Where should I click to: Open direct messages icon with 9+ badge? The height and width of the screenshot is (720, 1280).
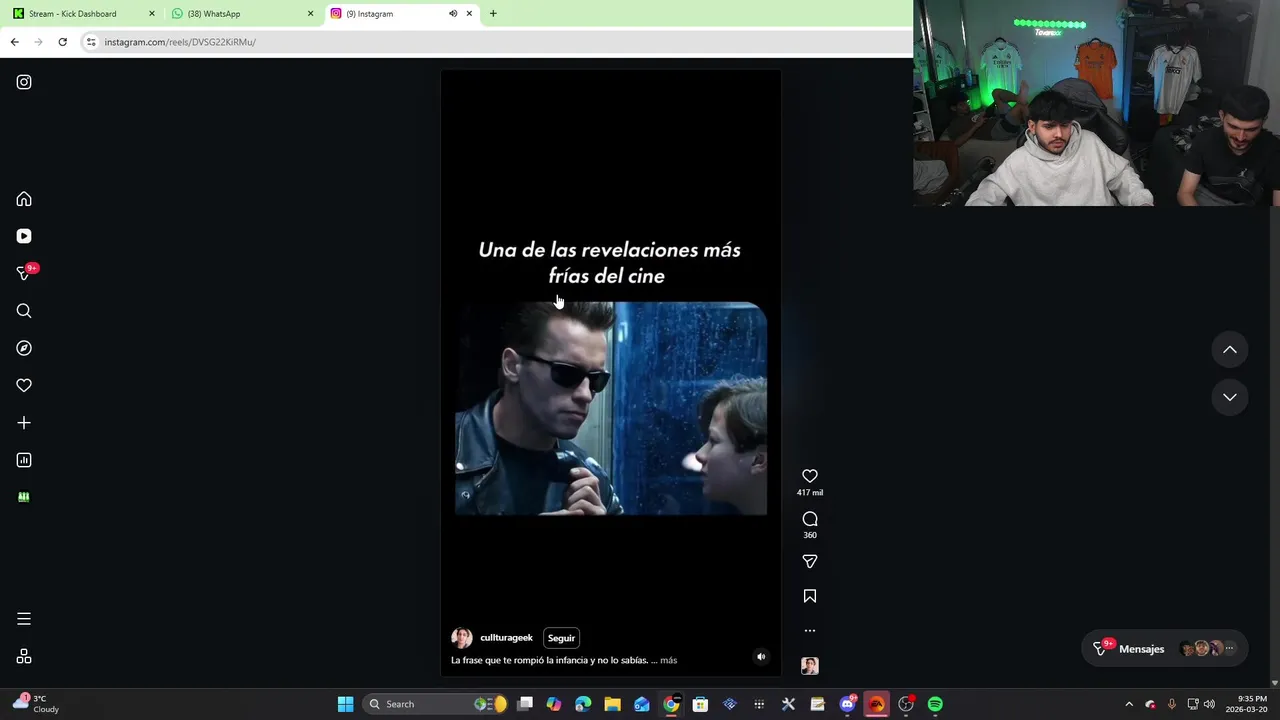[25, 273]
